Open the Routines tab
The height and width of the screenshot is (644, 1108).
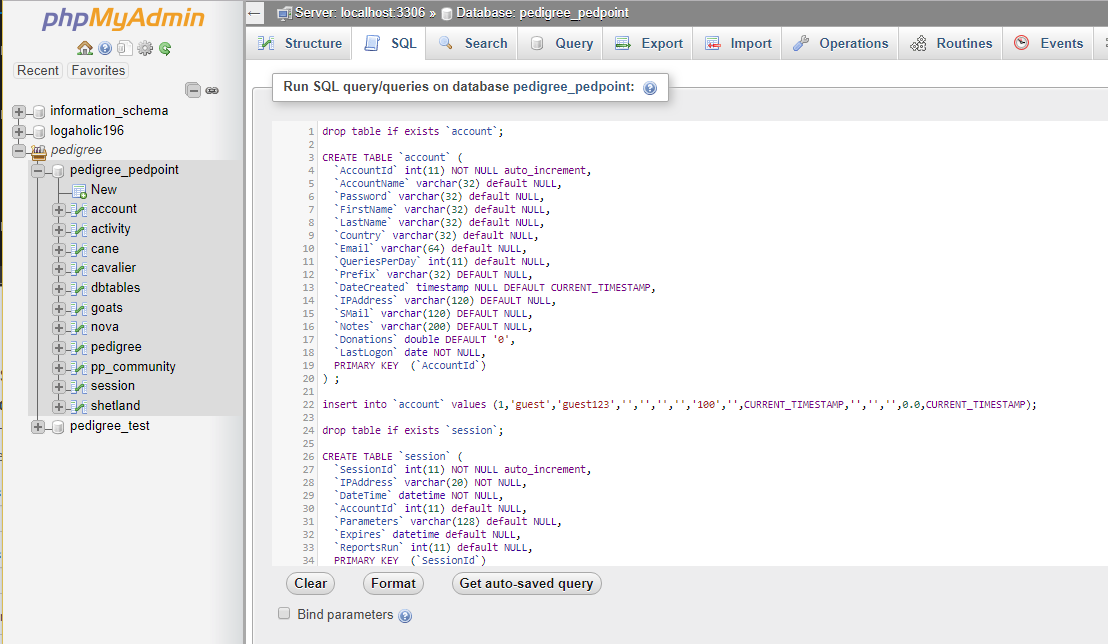tap(950, 43)
